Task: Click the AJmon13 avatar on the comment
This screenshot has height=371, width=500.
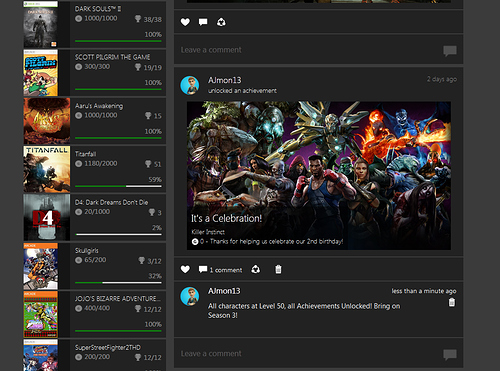Action: (190, 296)
